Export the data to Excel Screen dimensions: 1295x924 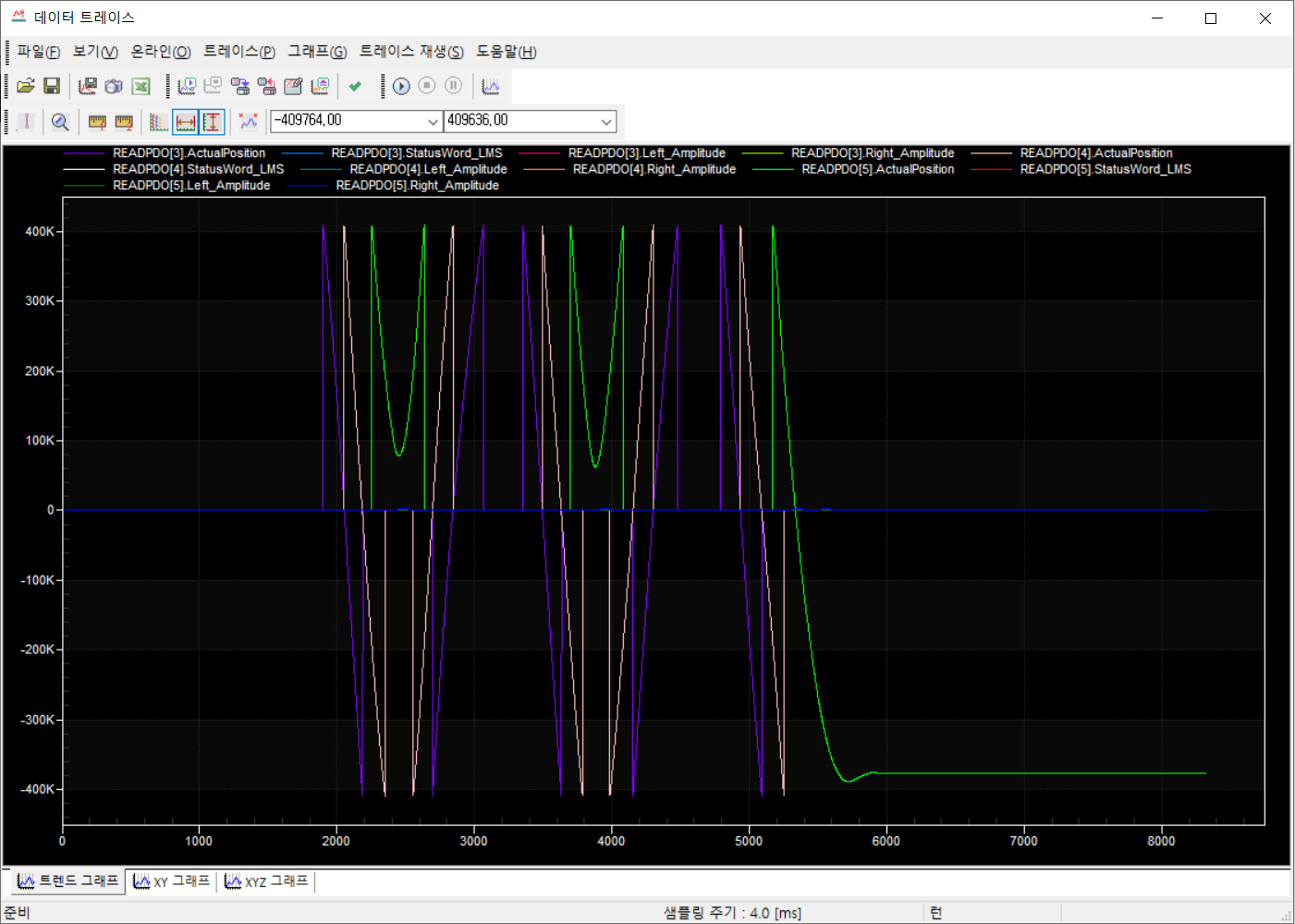140,86
